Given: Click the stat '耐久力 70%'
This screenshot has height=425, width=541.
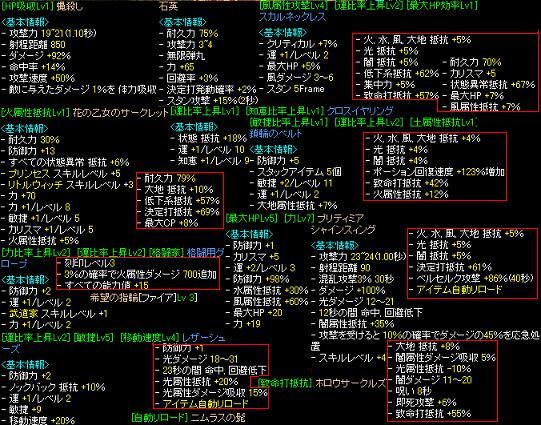Looking at the screenshot, I should [475, 62].
